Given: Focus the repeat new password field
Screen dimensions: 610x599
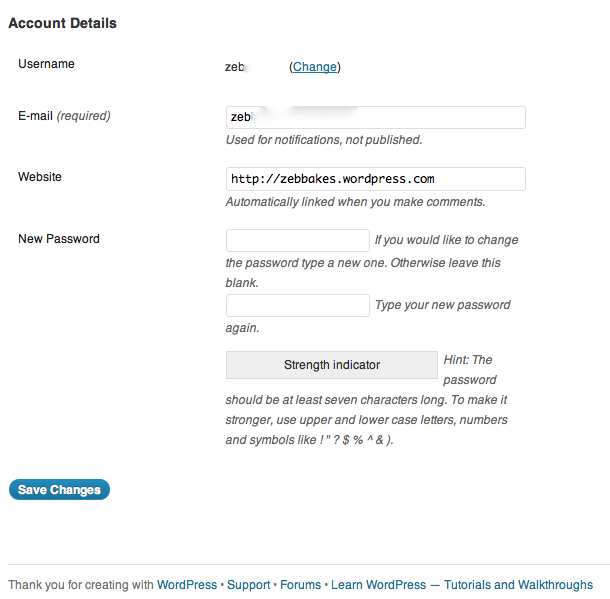Looking at the screenshot, I should pyautogui.click(x=298, y=305).
